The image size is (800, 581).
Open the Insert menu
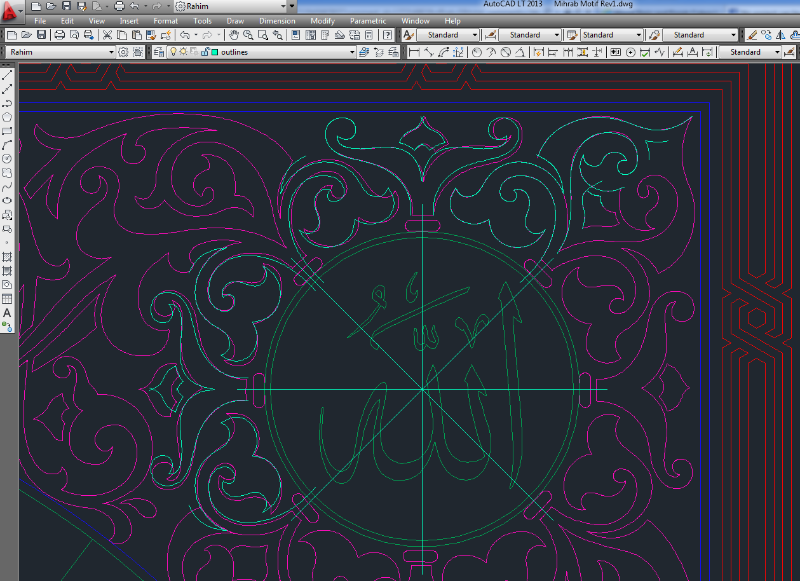tap(129, 21)
